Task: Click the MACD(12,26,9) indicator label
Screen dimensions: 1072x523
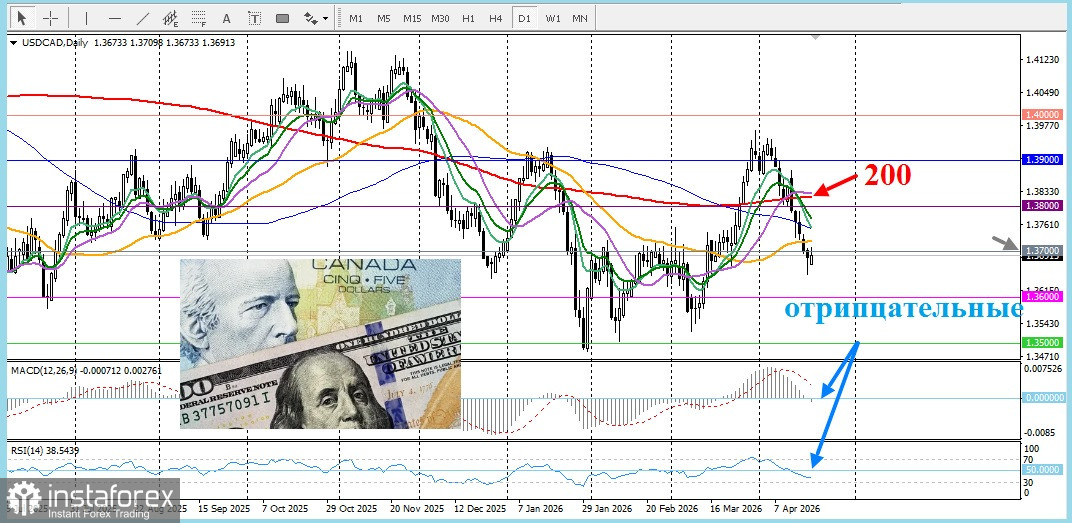Action: pyautogui.click(x=44, y=370)
